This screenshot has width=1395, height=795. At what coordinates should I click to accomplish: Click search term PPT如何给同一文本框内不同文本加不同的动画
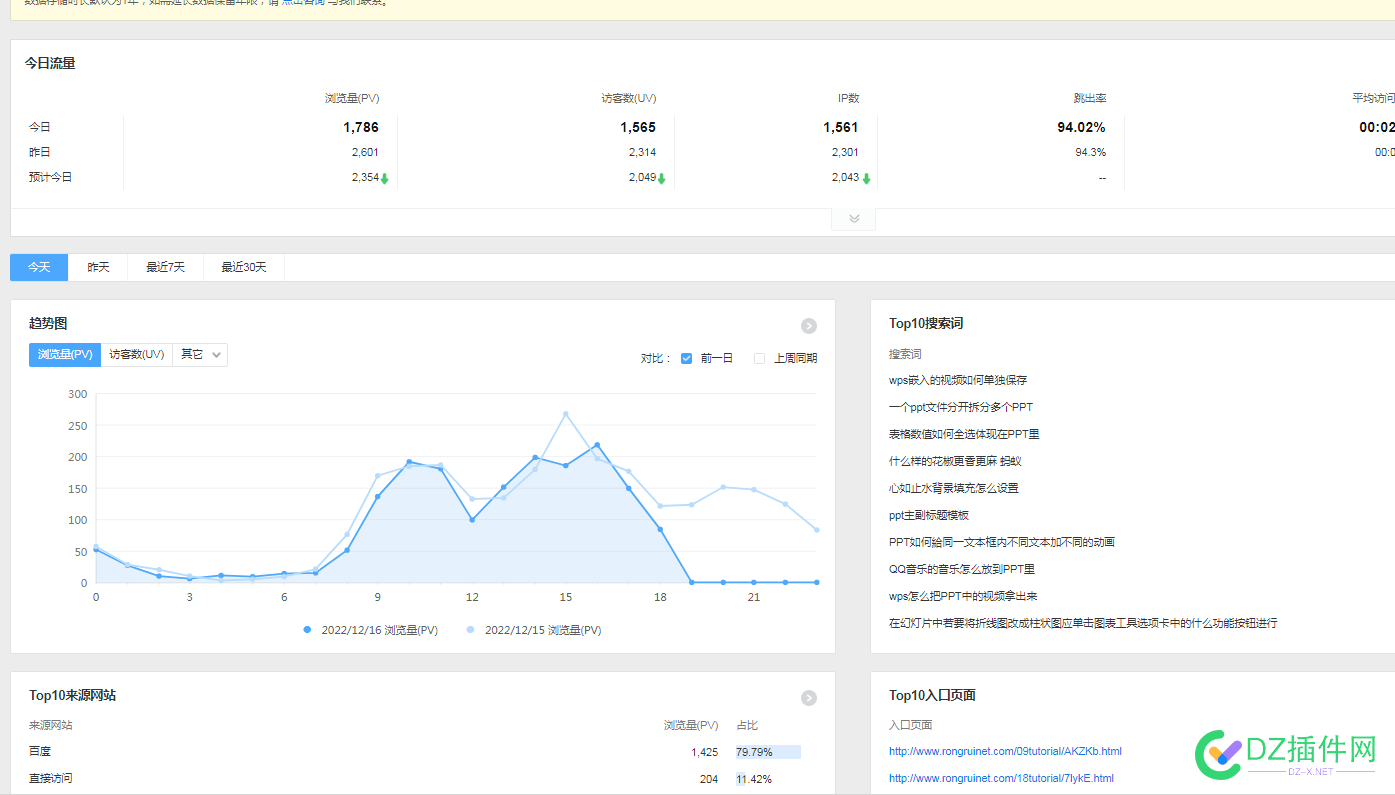[x=1002, y=542]
